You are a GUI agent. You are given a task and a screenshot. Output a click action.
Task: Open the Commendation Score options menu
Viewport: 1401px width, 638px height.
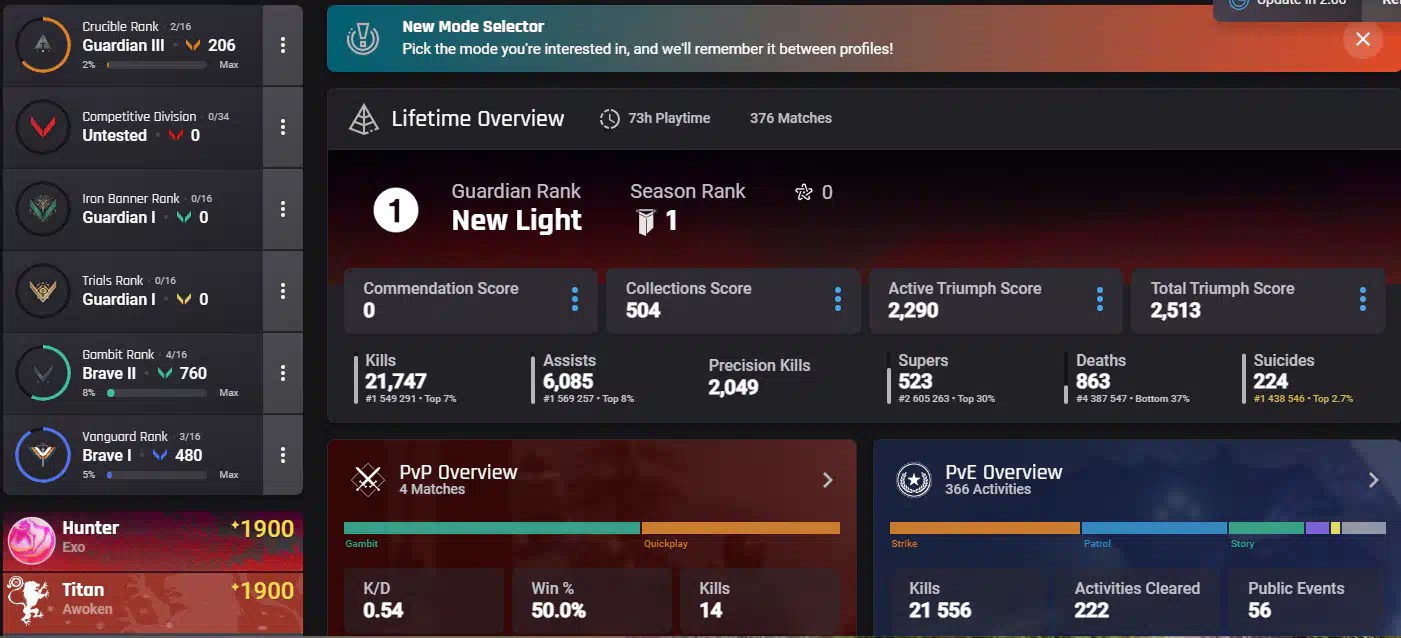tap(575, 299)
